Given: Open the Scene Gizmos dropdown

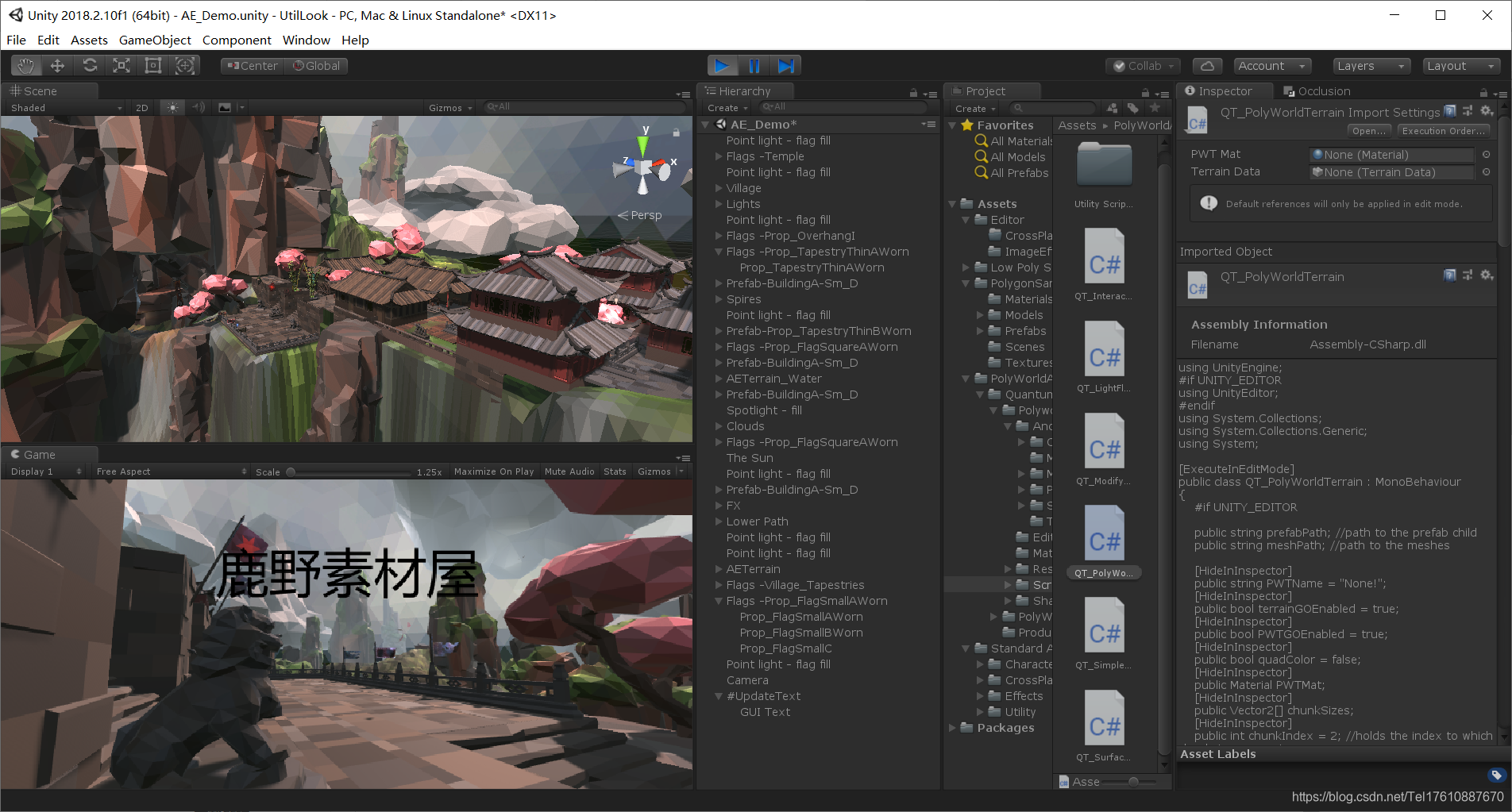Looking at the screenshot, I should (x=450, y=108).
